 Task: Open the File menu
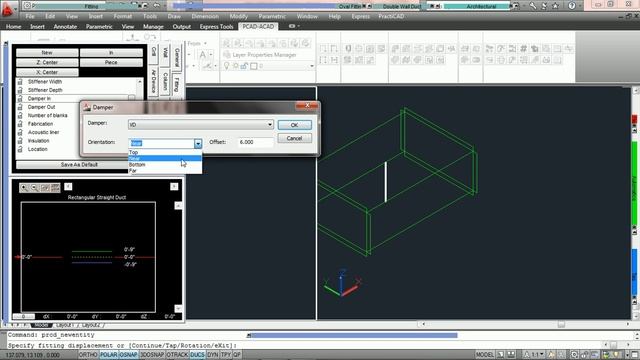click(30, 16)
